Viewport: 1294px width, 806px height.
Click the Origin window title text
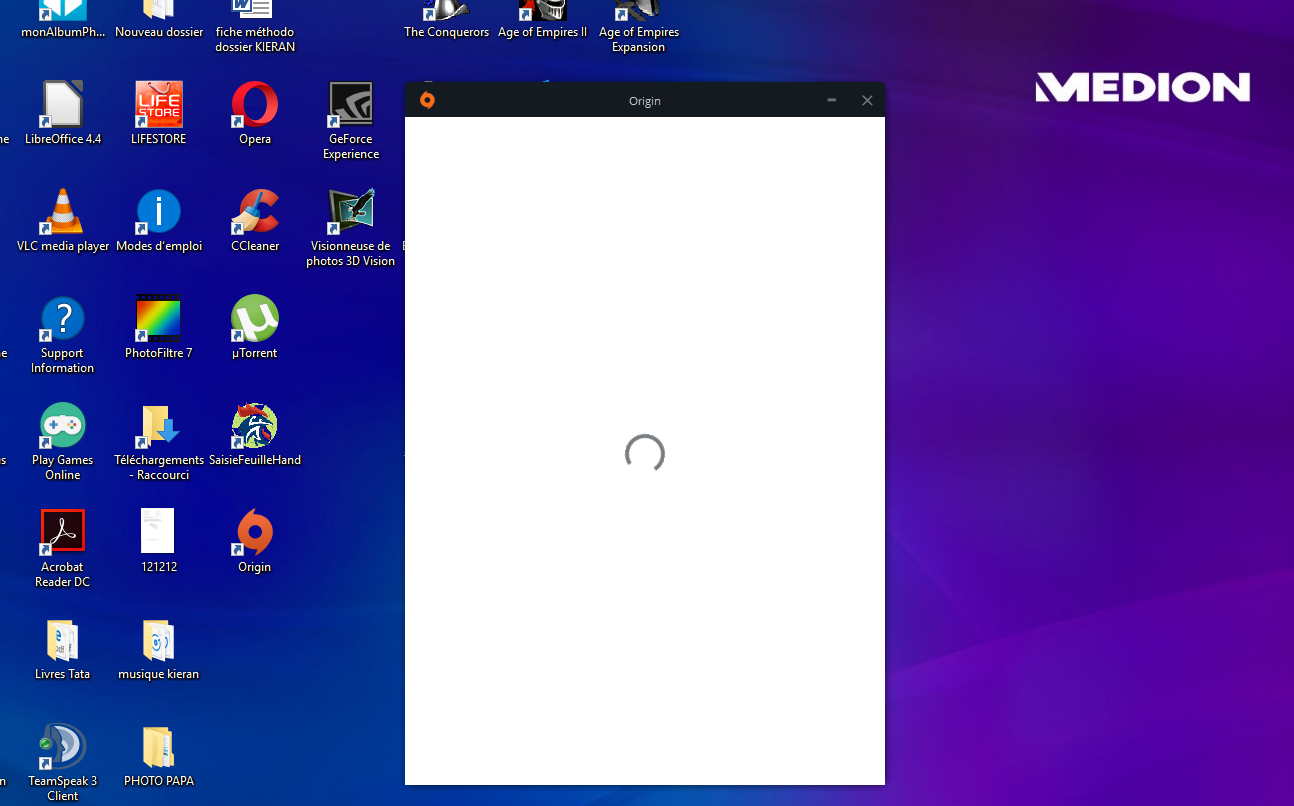(645, 101)
